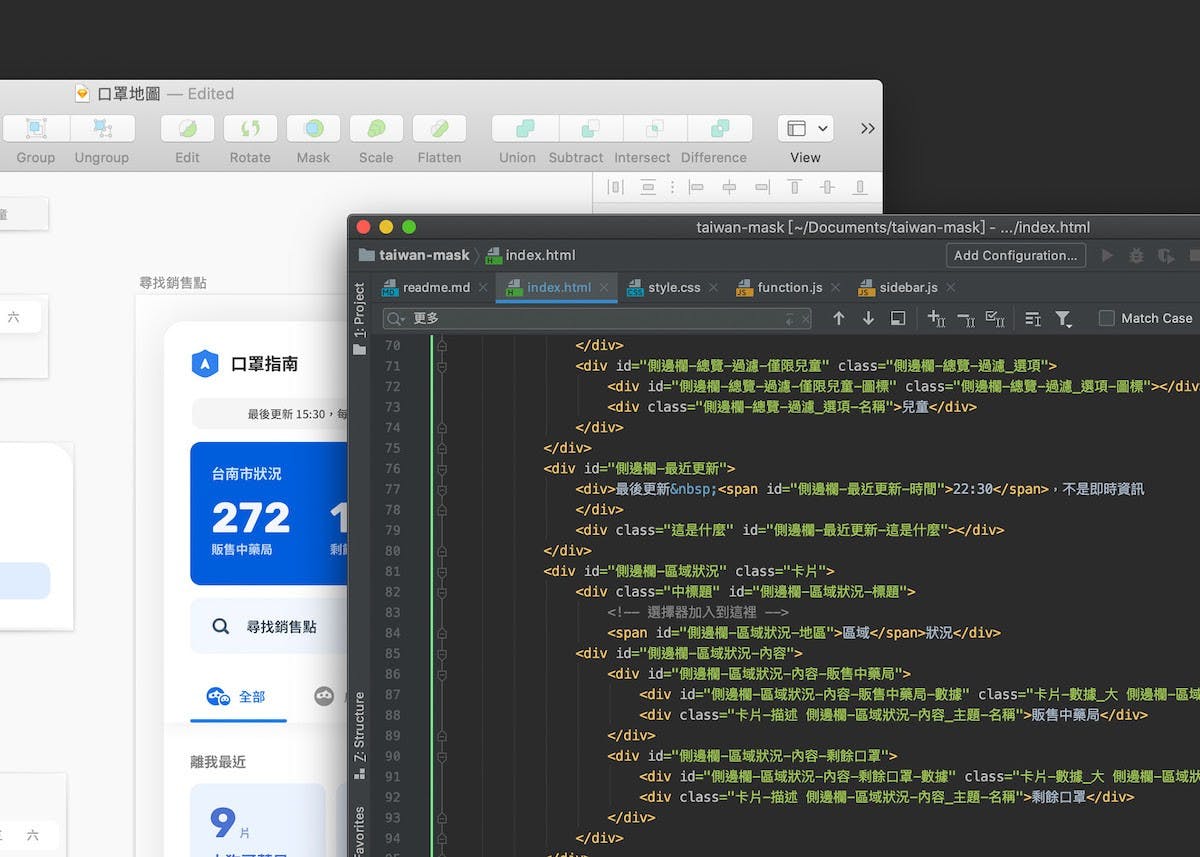Click the find search field containing 更多

pyautogui.click(x=597, y=318)
